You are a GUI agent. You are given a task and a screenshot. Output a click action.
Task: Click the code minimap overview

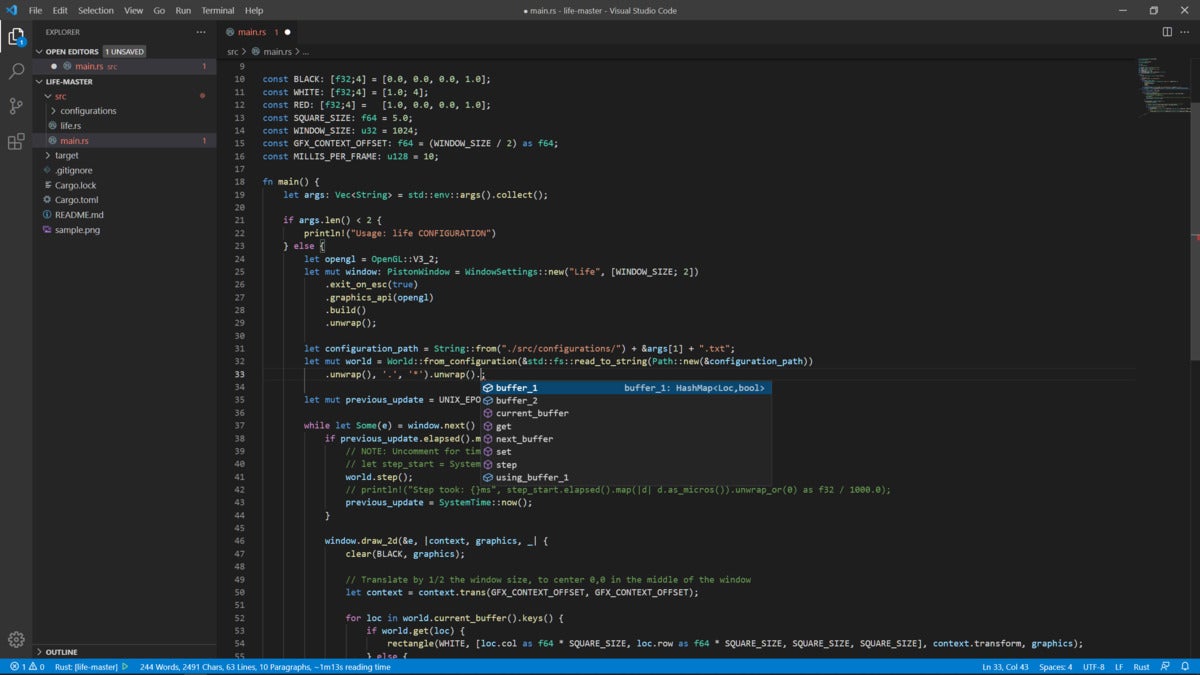[x=1162, y=85]
